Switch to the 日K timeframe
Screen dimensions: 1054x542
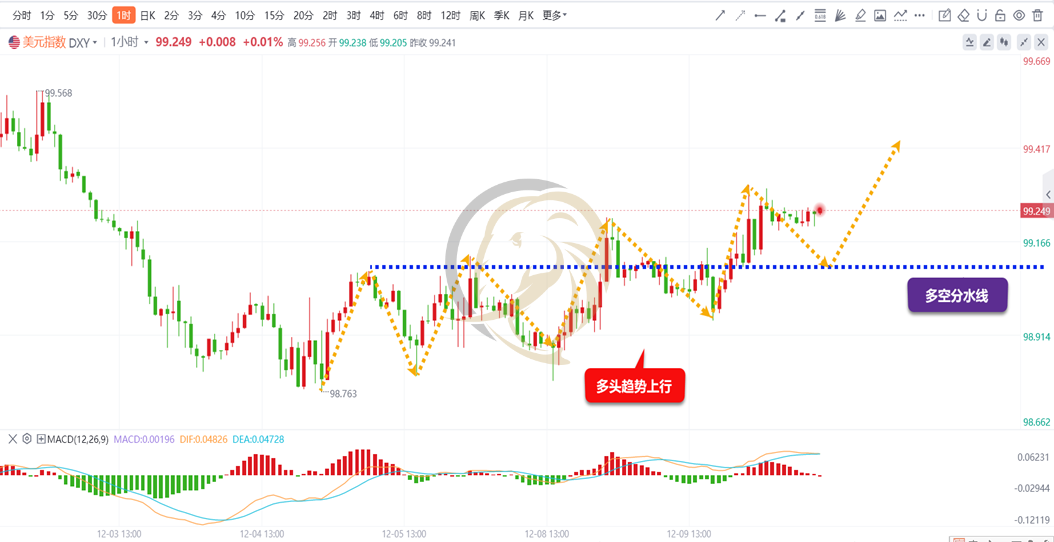pyautogui.click(x=147, y=15)
